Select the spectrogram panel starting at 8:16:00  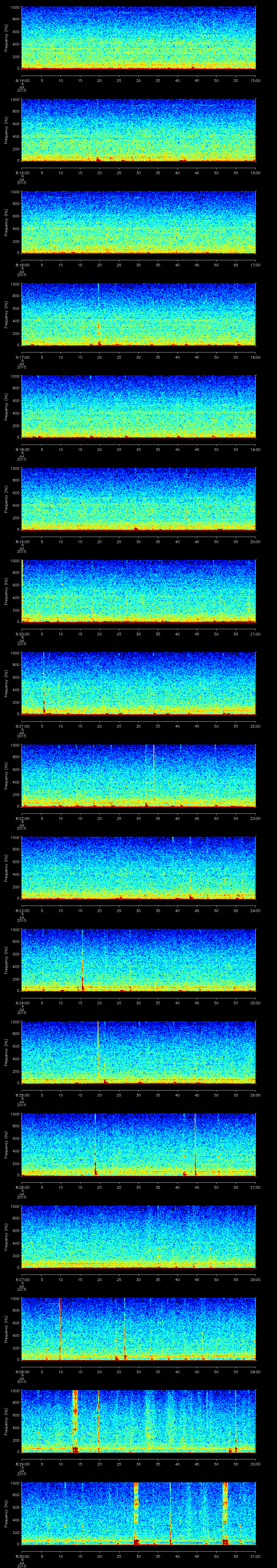click(x=139, y=222)
